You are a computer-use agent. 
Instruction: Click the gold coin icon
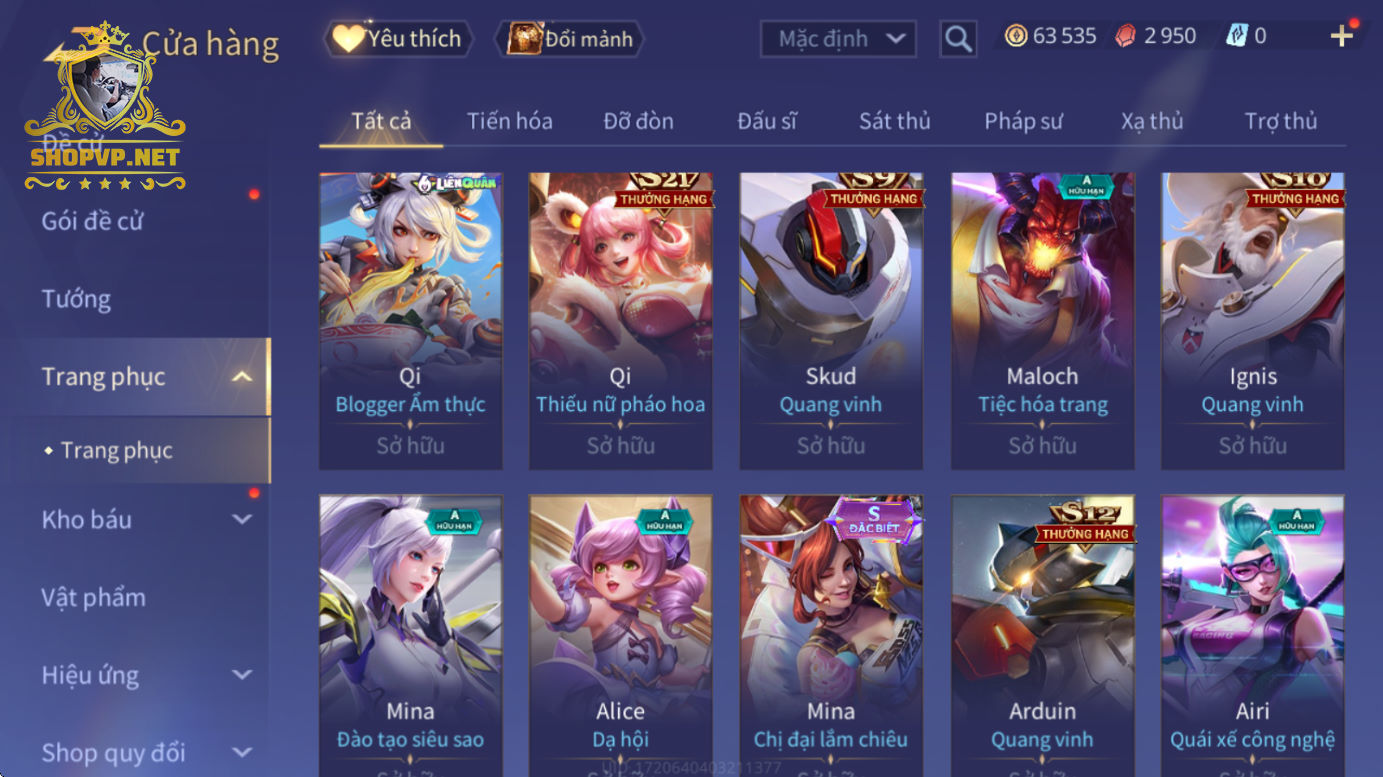point(1016,36)
